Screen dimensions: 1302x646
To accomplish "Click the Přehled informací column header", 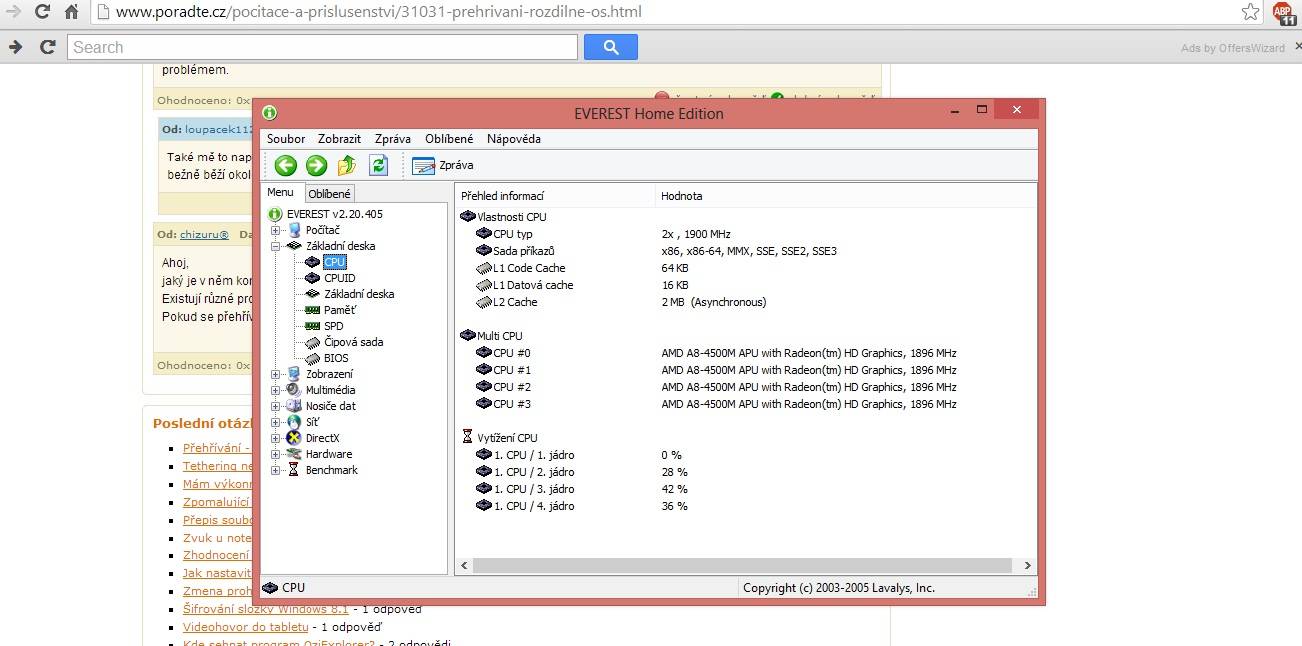I will coord(555,196).
